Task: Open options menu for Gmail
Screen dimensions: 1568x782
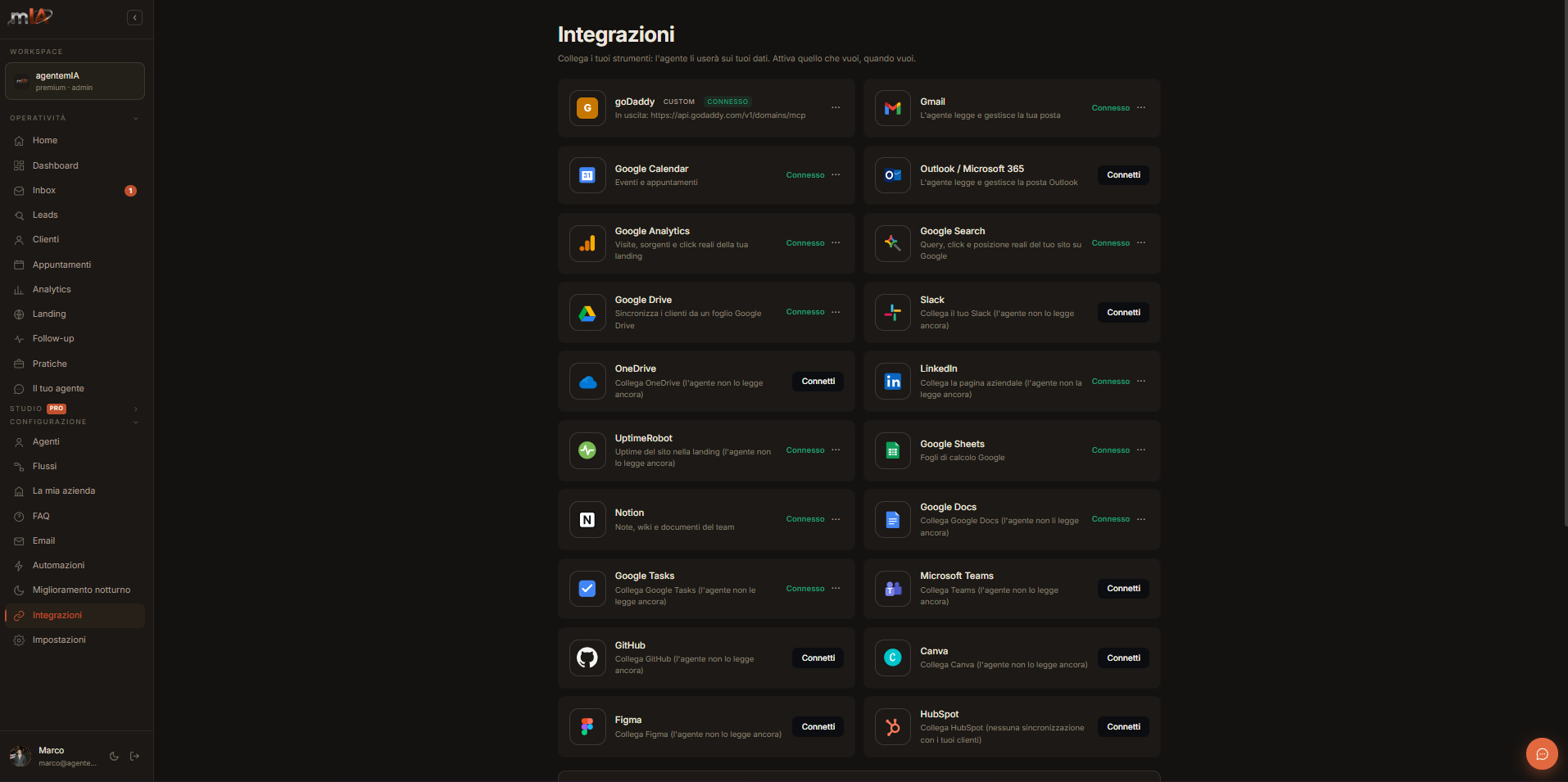Action: click(1141, 108)
